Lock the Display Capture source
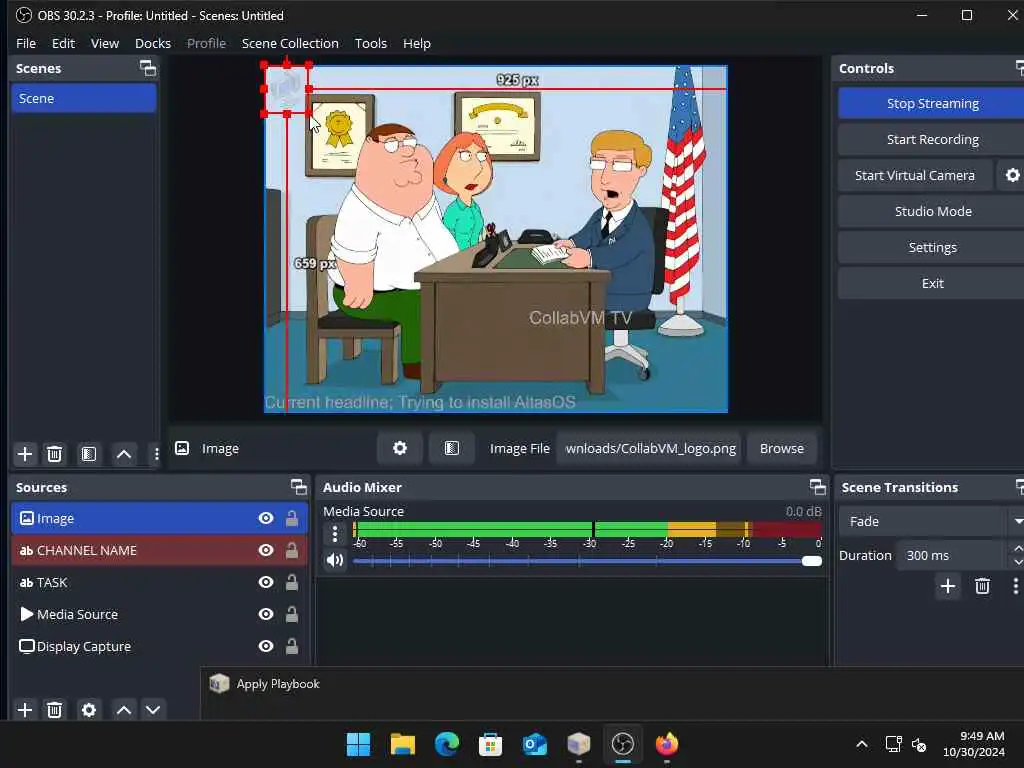The image size is (1024, 768). [292, 646]
